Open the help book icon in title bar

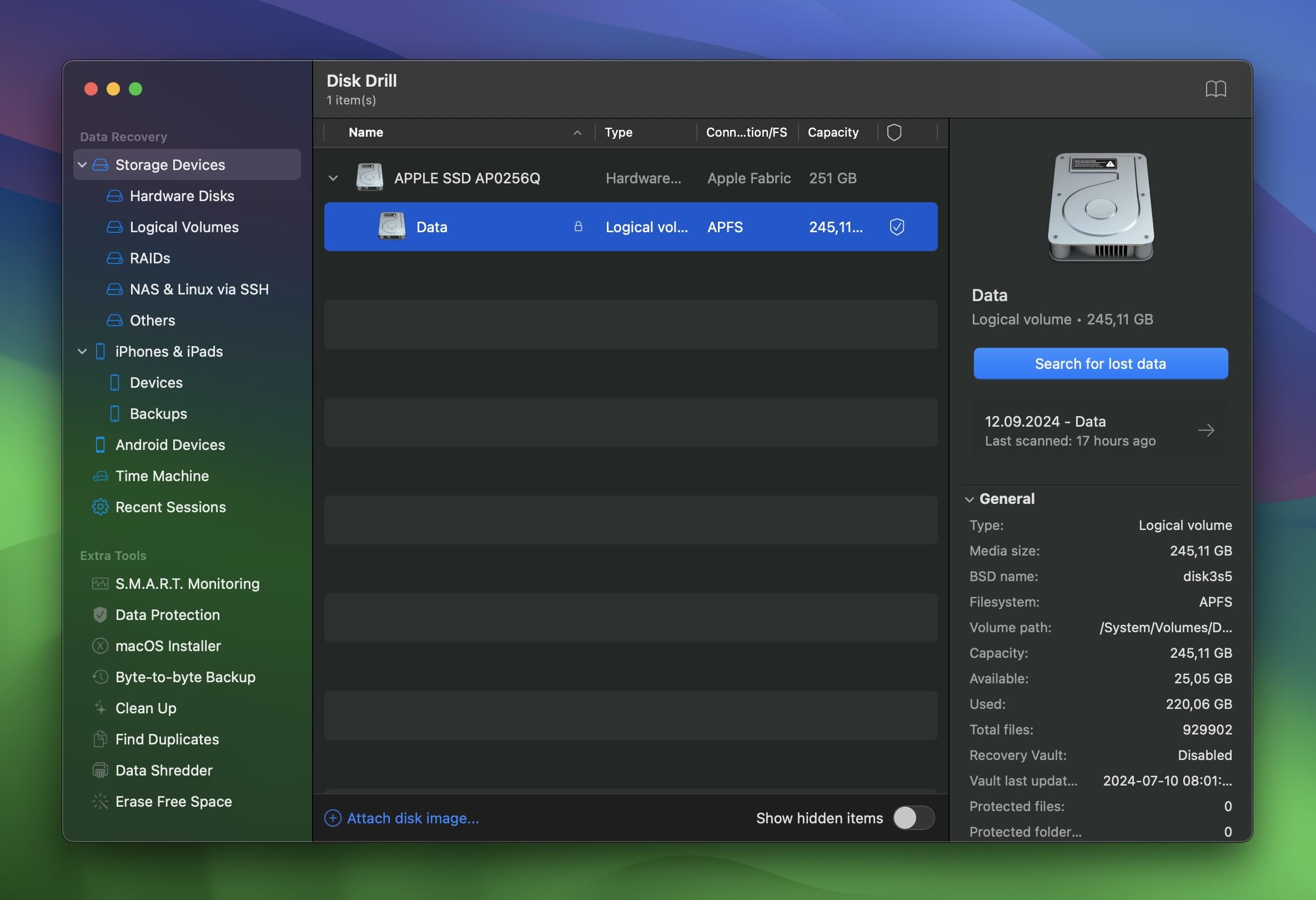coord(1215,89)
